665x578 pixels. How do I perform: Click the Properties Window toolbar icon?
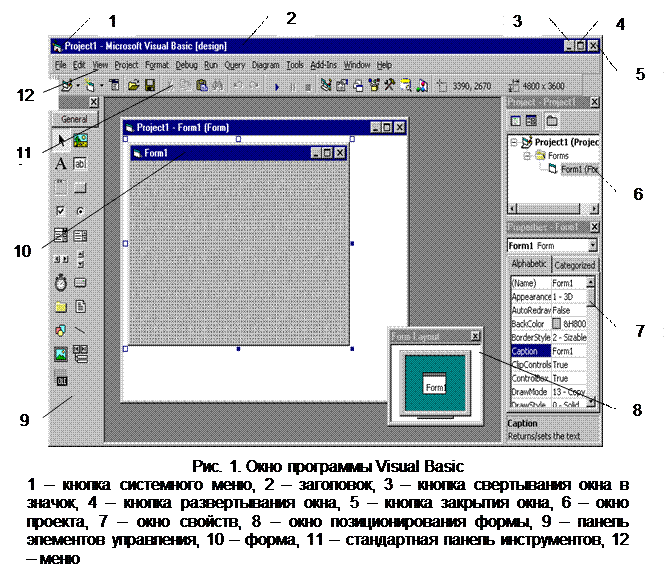341,86
